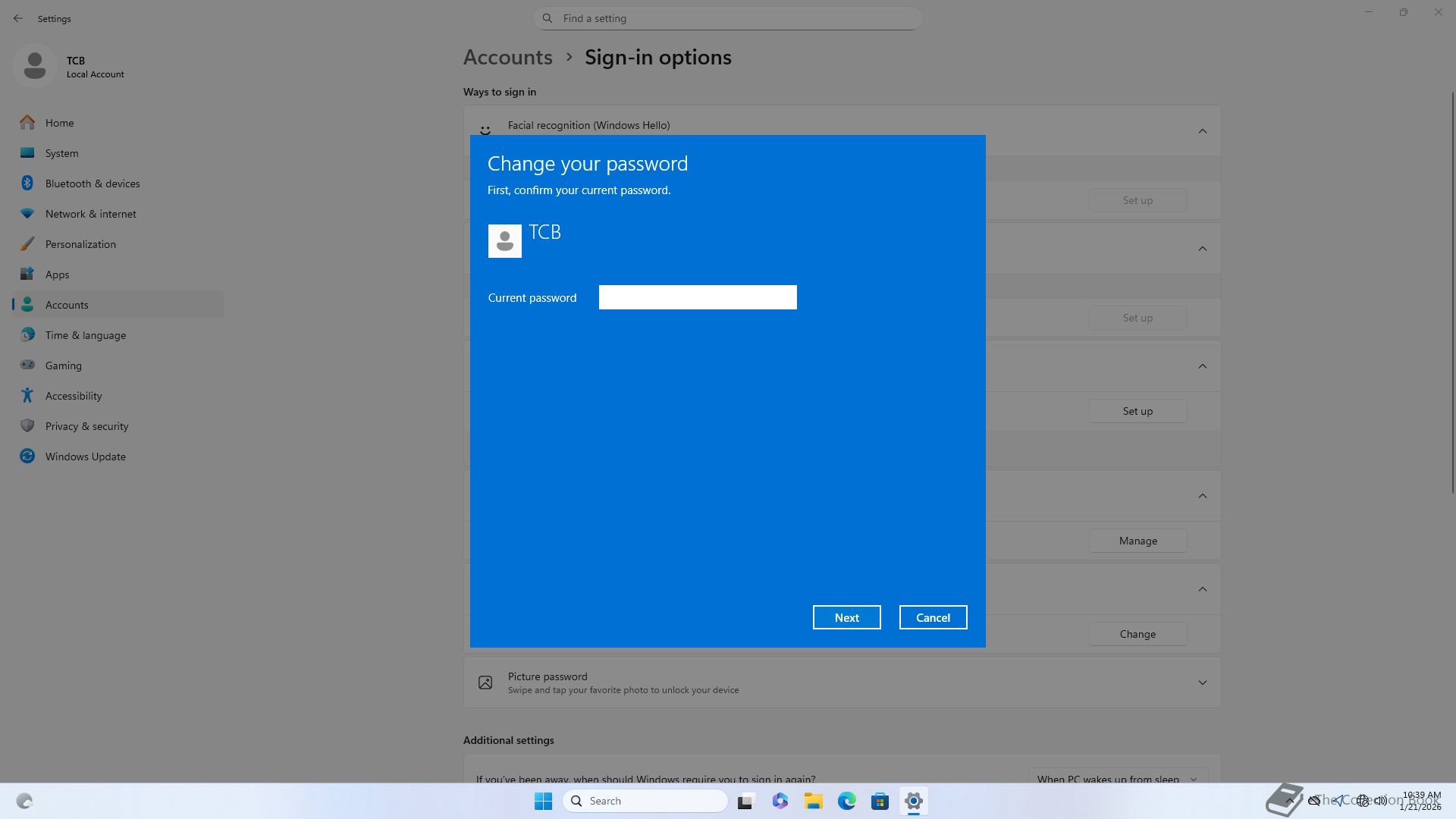Click the Privacy & security shield icon
This screenshot has width=1456, height=819.
[x=27, y=426]
